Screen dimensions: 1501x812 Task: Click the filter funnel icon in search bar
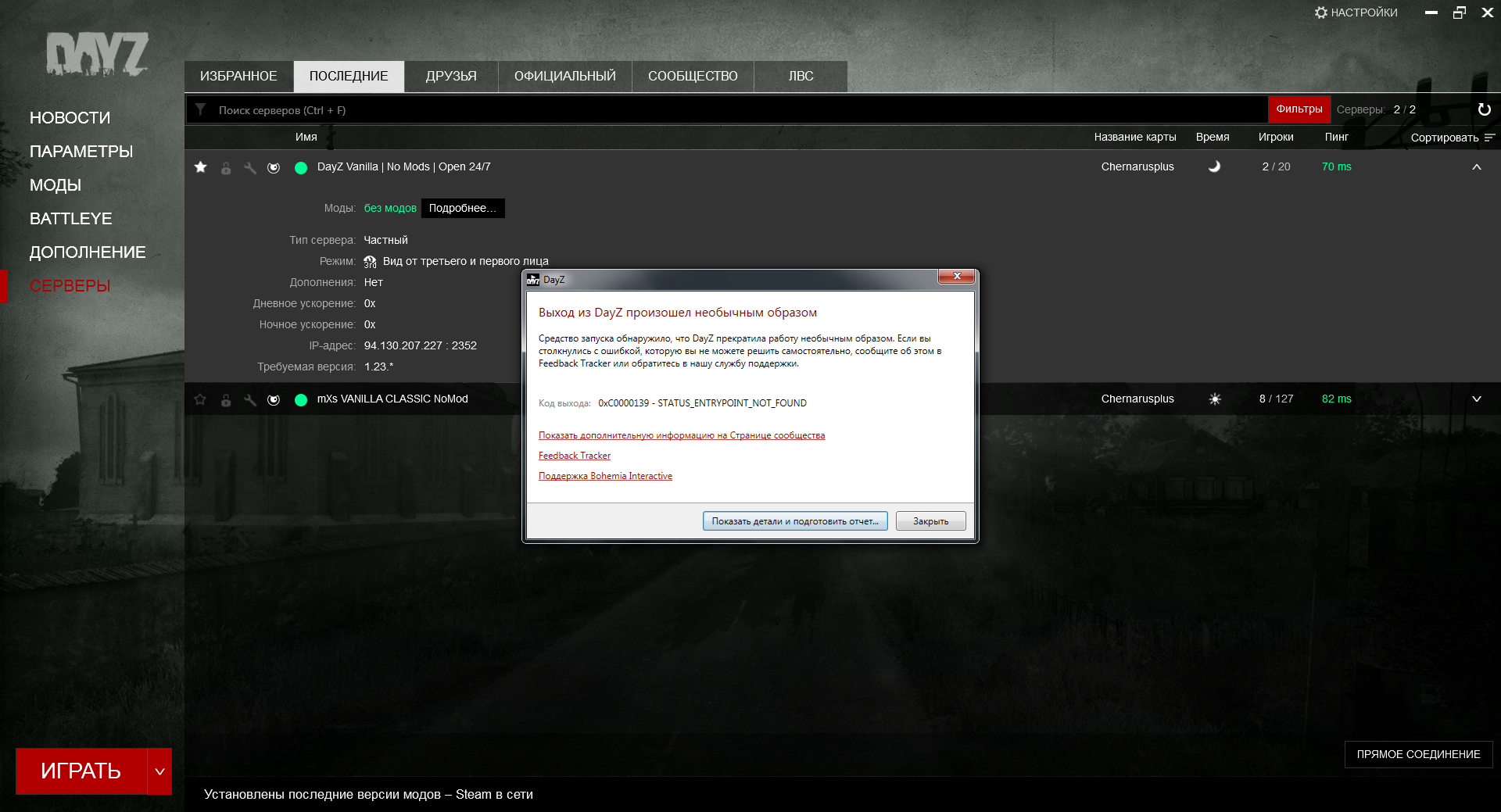(x=201, y=110)
